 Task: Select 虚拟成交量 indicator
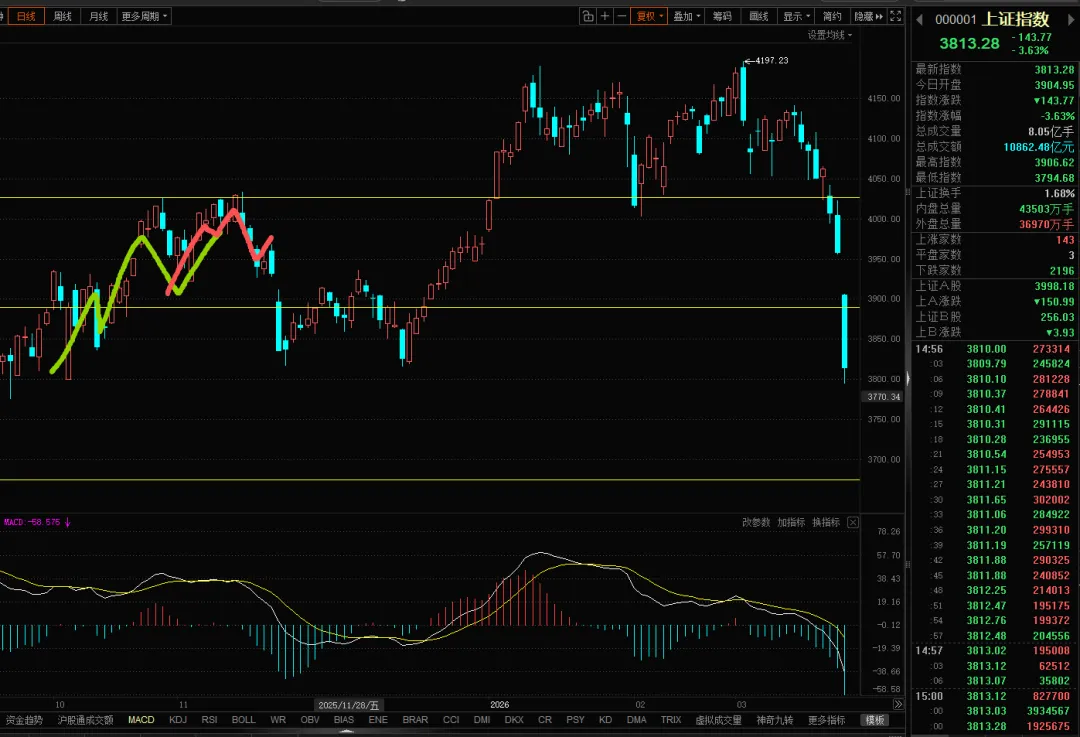coord(718,720)
